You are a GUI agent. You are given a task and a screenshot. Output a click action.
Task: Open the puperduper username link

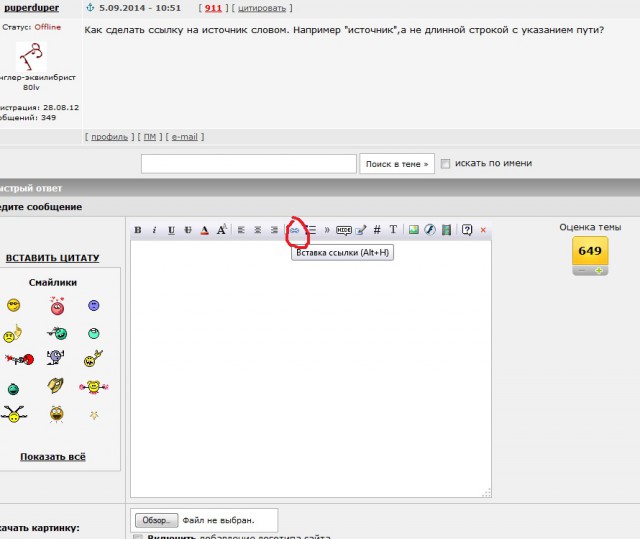click(31, 7)
